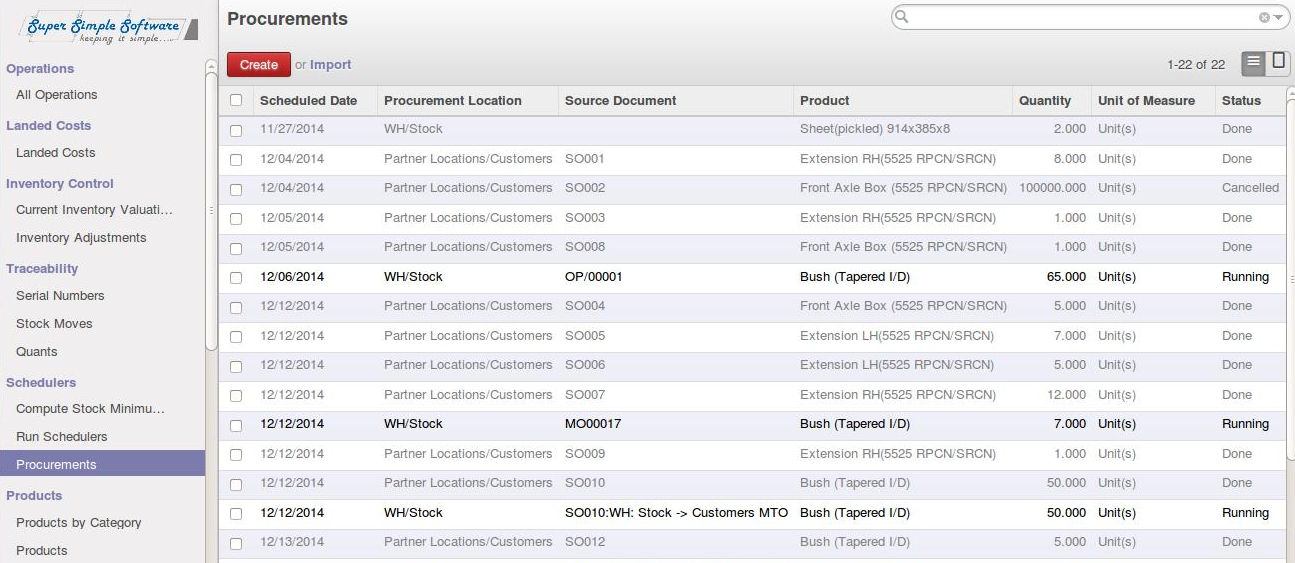The width and height of the screenshot is (1295, 563).
Task: Click the SO009 source document cell
Action: (585, 454)
